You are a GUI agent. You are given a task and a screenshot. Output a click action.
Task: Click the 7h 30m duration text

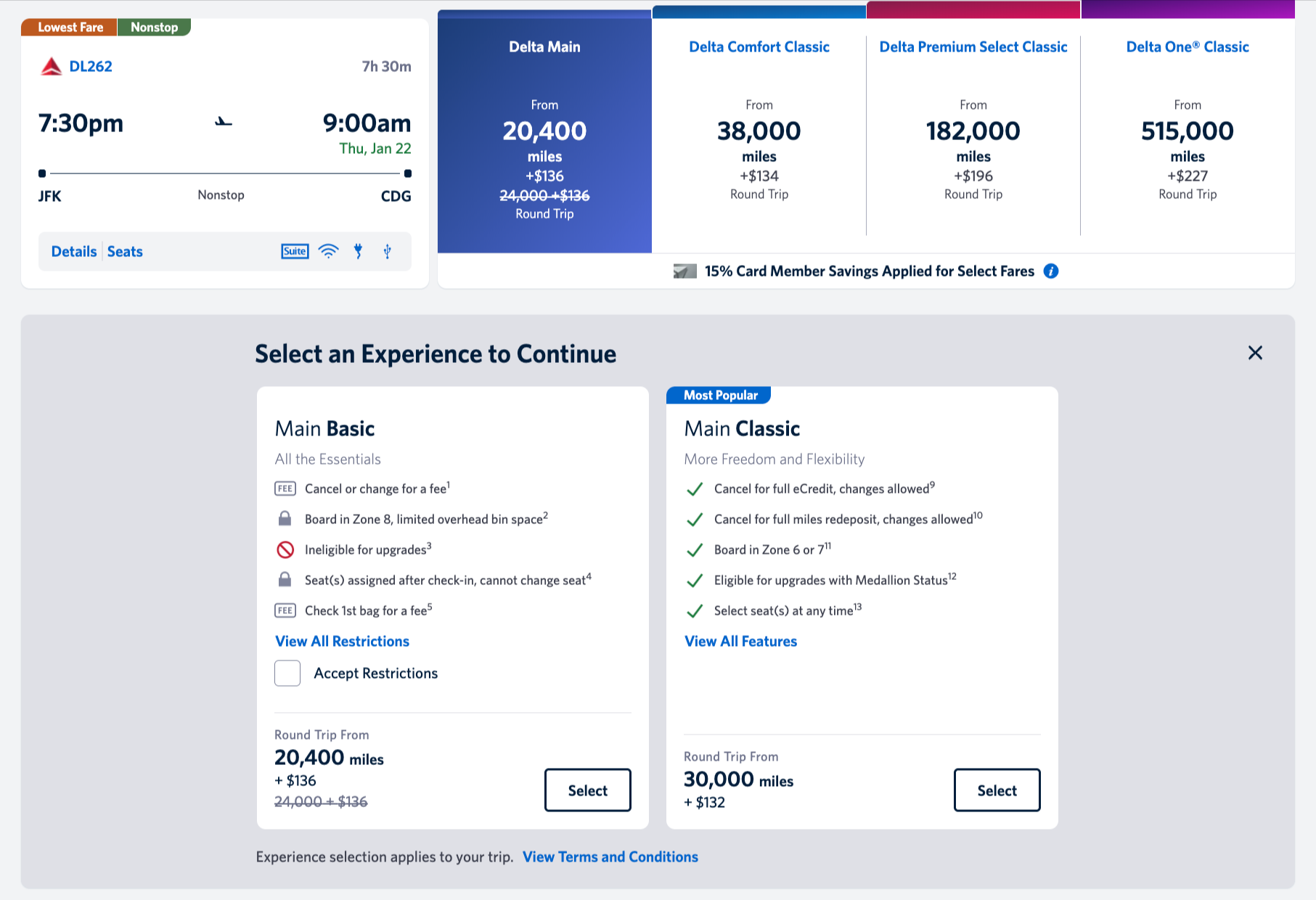point(387,67)
